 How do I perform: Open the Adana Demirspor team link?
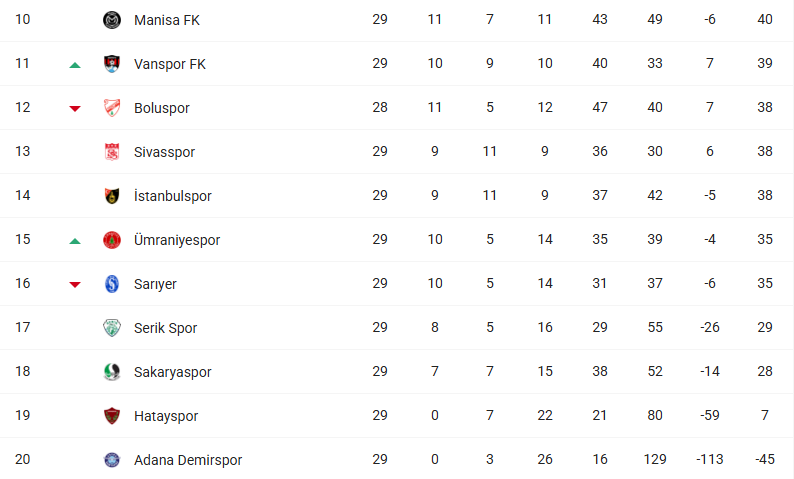(x=188, y=460)
